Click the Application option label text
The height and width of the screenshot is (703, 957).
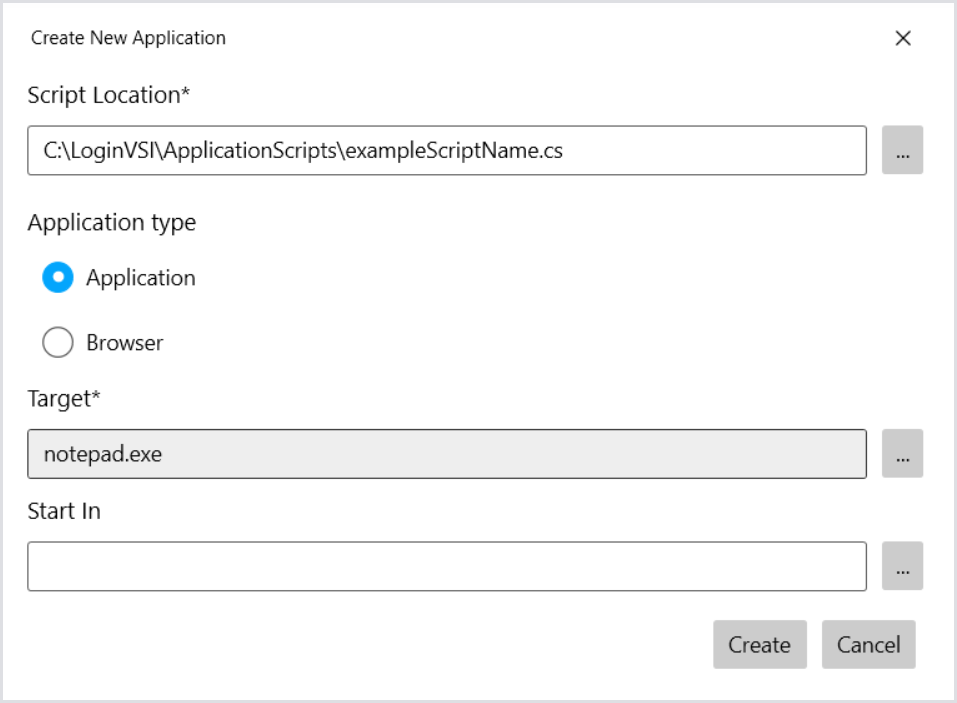140,278
